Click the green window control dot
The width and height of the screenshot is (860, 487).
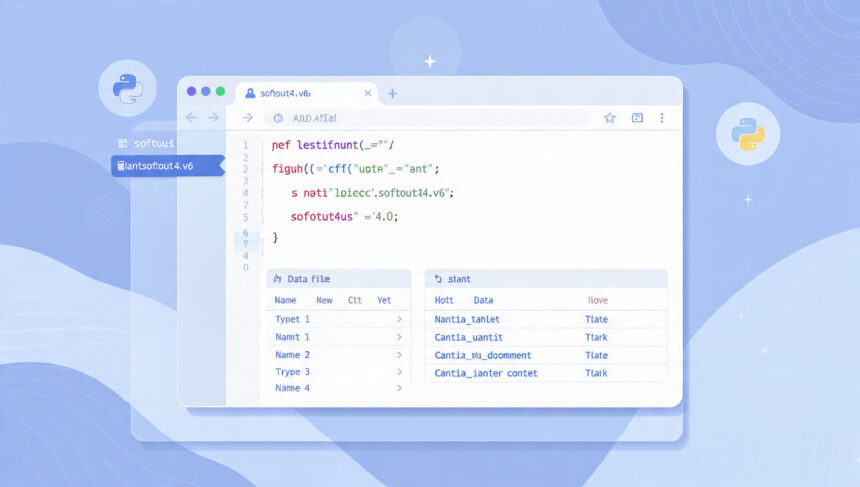click(x=220, y=91)
